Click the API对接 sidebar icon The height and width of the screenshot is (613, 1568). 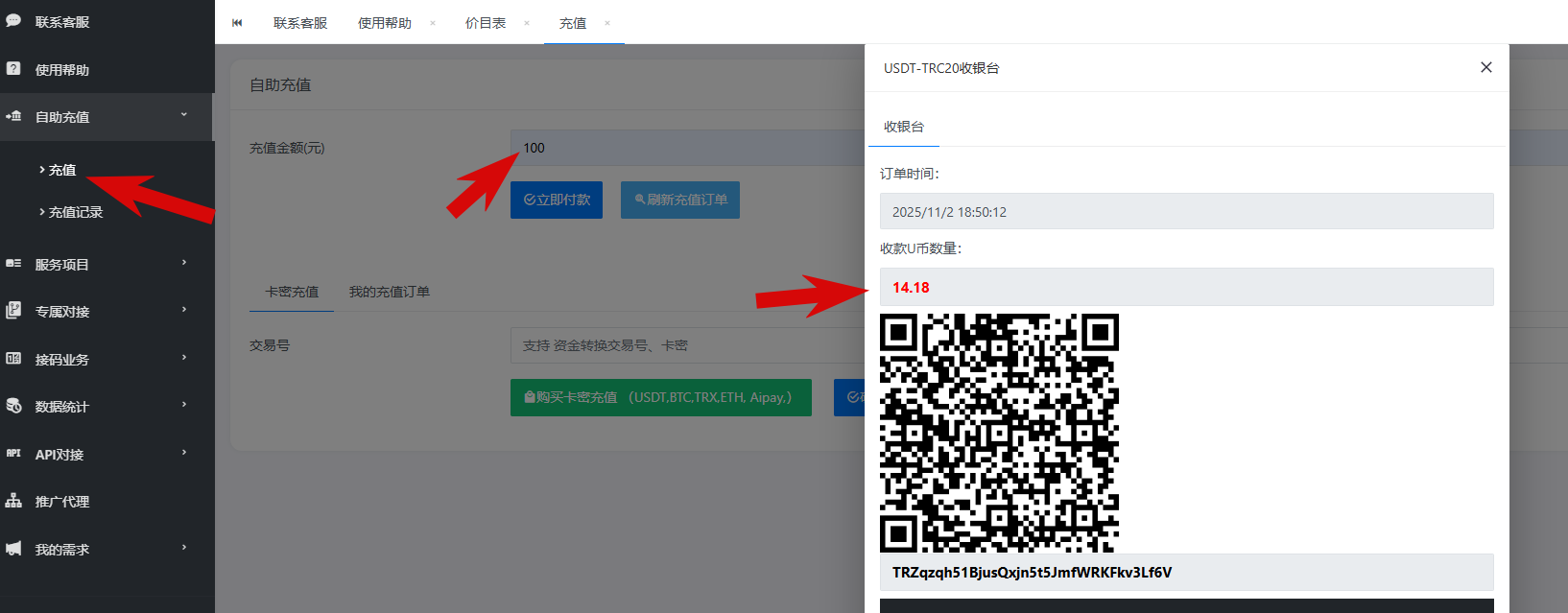click(13, 453)
